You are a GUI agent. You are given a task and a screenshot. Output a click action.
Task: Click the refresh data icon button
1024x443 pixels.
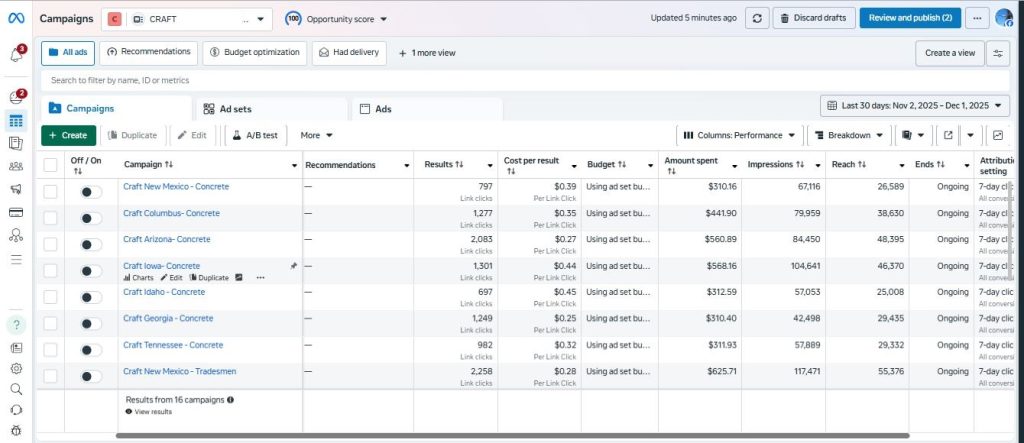pyautogui.click(x=758, y=18)
